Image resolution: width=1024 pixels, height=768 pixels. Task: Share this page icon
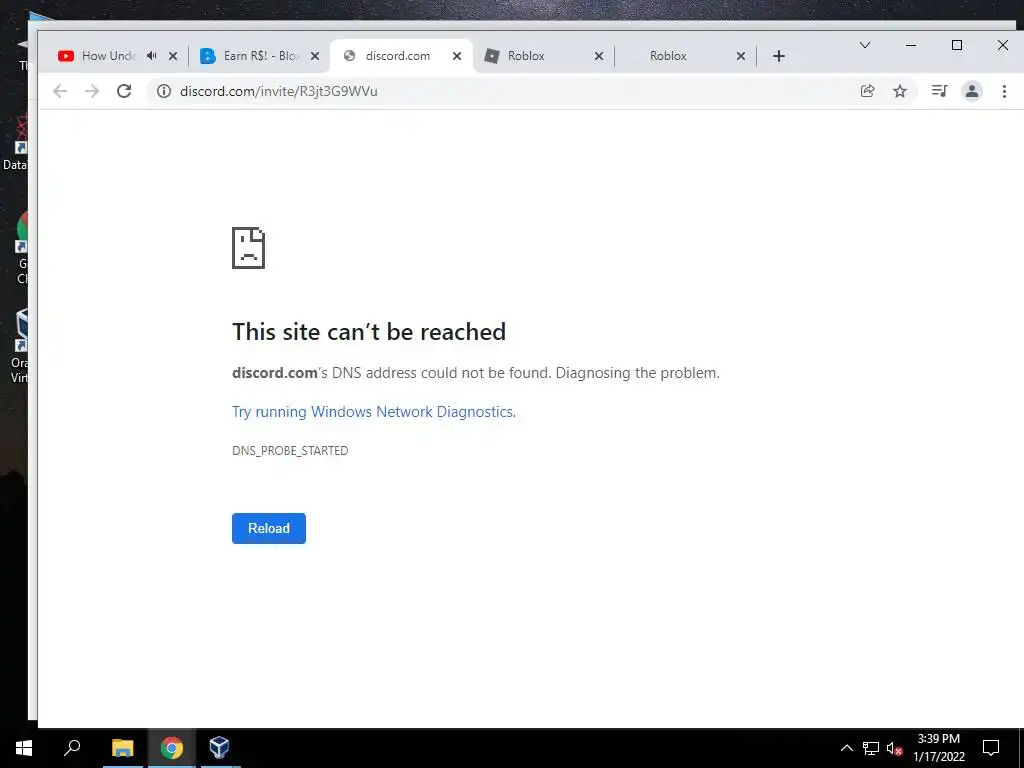click(x=867, y=91)
